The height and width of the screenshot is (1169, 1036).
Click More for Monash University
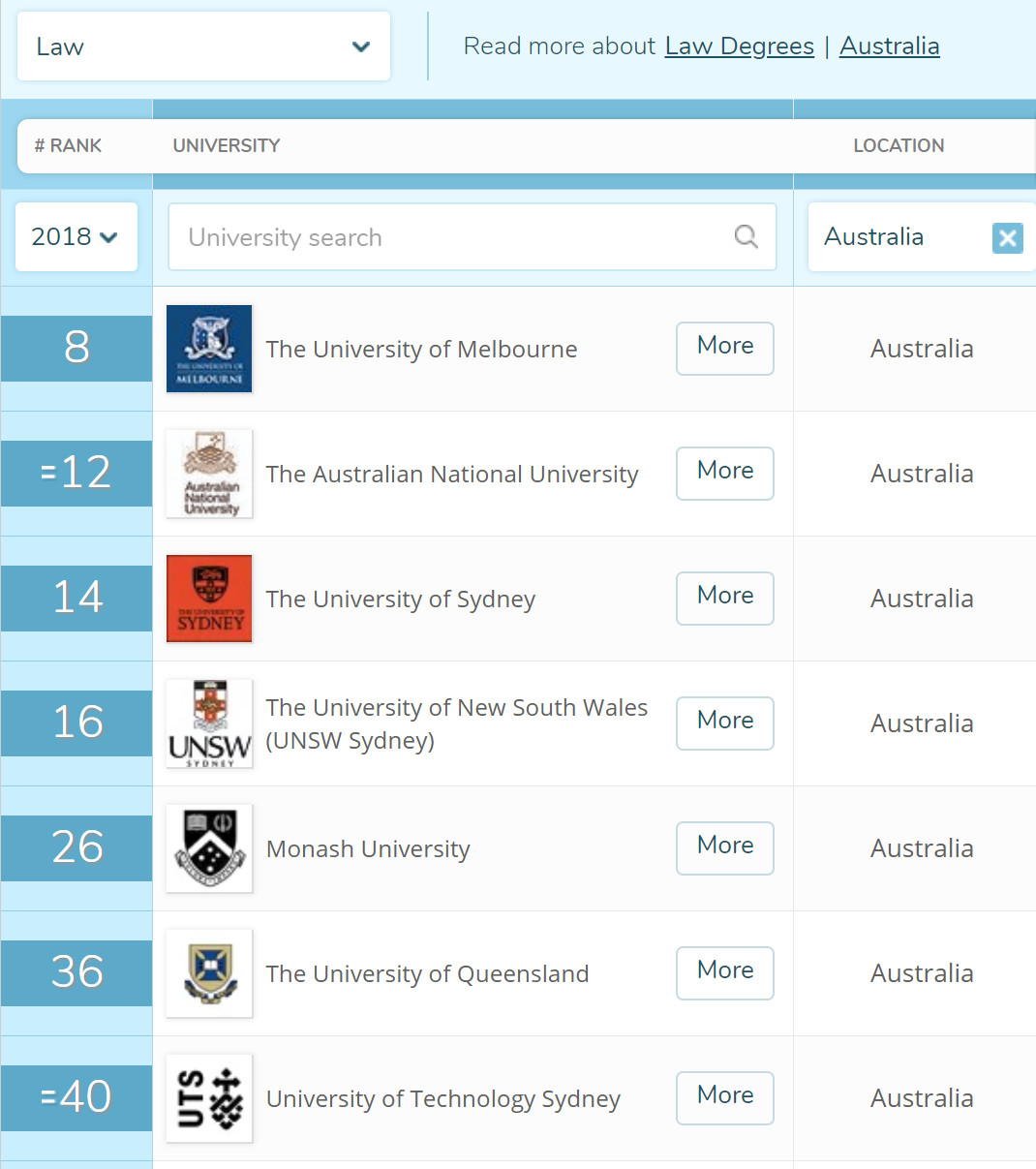pos(725,847)
